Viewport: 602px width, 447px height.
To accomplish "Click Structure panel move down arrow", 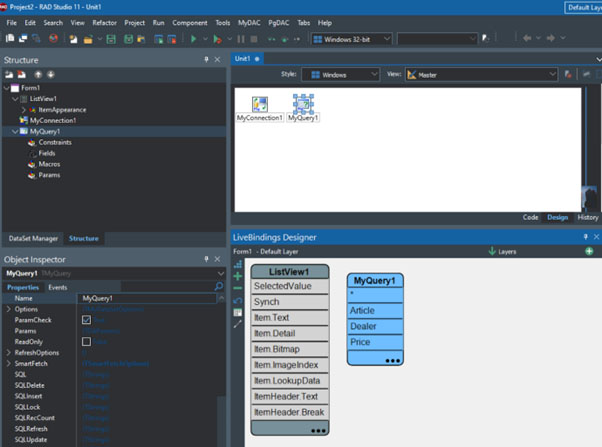I will pos(51,74).
